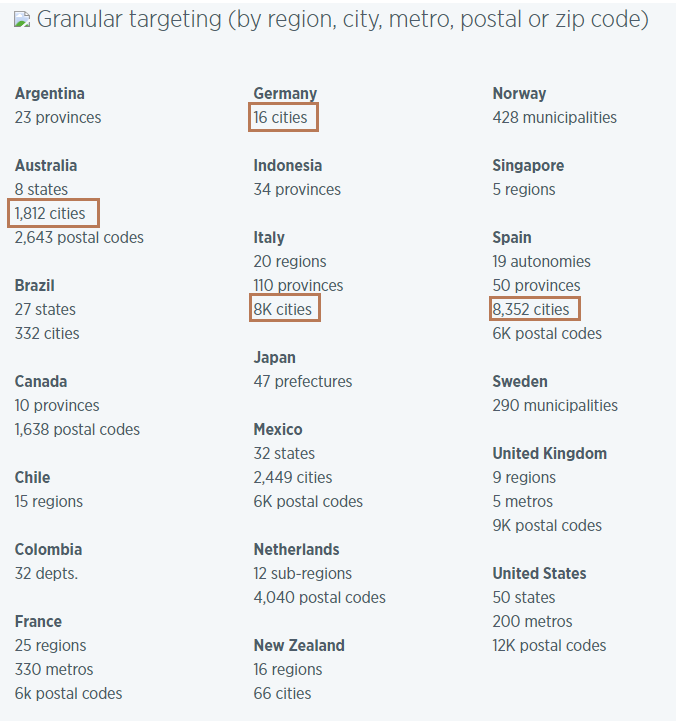This screenshot has width=676, height=721.
Task: Select Brazil's 332 cities line
Action: (47, 334)
